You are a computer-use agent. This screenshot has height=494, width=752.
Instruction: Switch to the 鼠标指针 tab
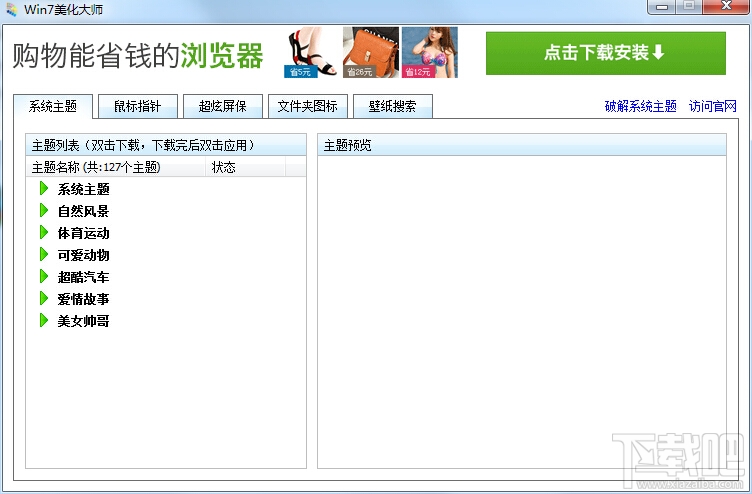(138, 106)
